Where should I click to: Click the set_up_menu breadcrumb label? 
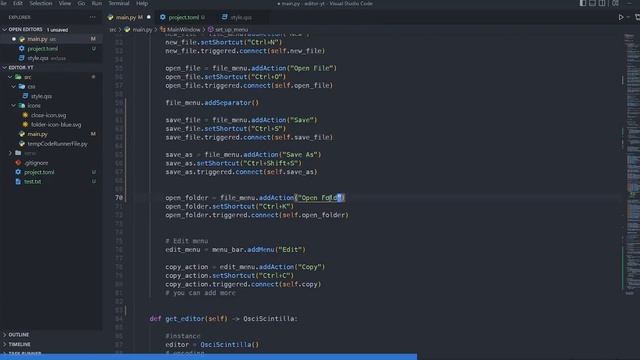231,29
